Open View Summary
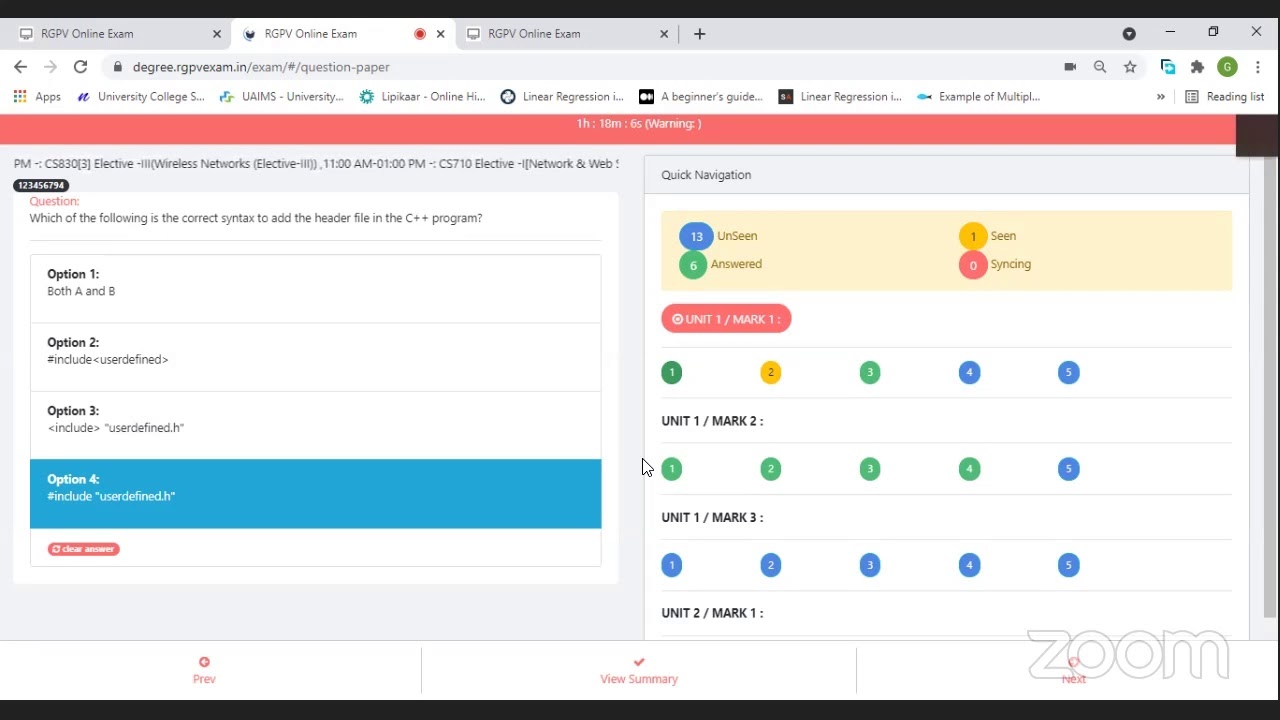Viewport: 1280px width, 720px height. (x=639, y=670)
